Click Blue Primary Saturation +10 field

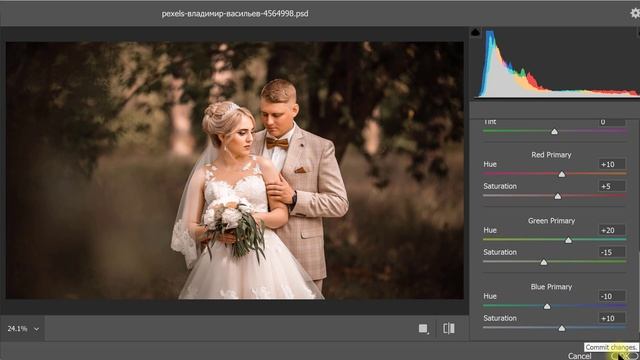click(612, 318)
